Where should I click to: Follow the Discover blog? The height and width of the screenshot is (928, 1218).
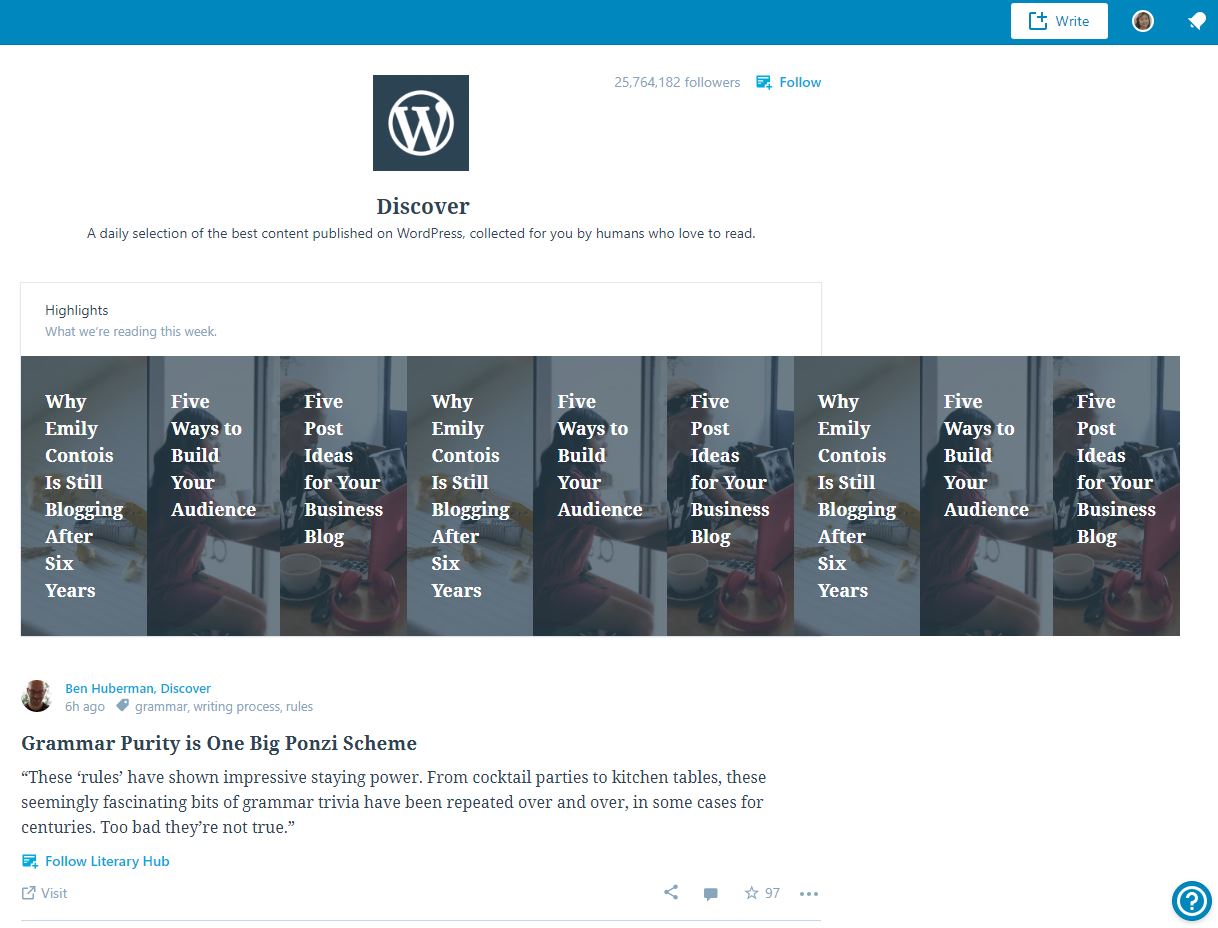789,82
